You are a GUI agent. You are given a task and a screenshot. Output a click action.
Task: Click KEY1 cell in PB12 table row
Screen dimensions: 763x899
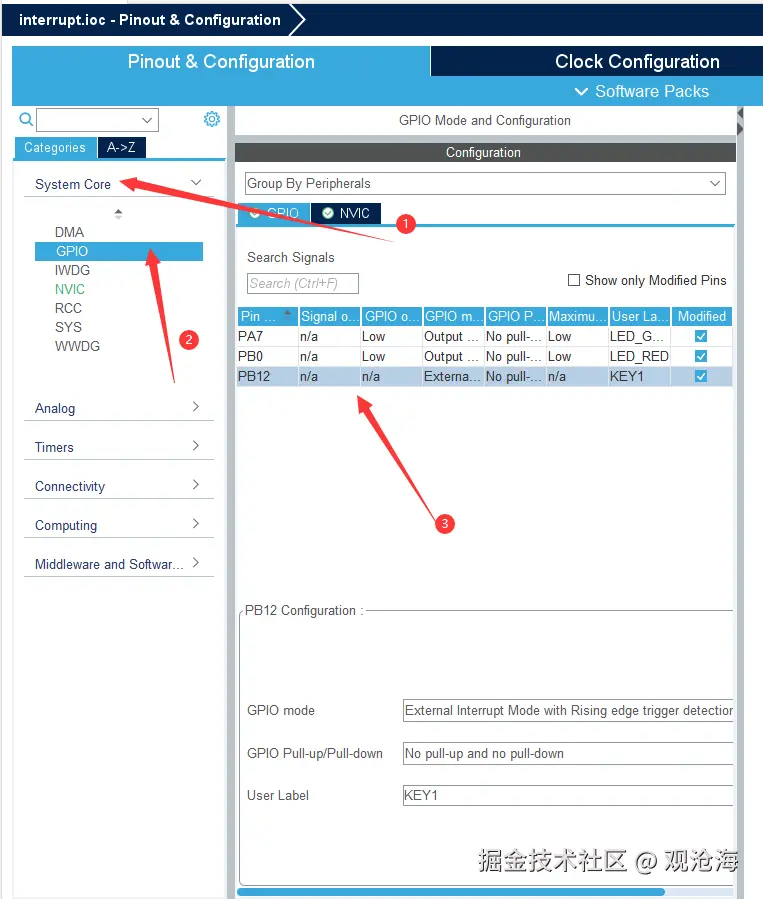(x=640, y=377)
